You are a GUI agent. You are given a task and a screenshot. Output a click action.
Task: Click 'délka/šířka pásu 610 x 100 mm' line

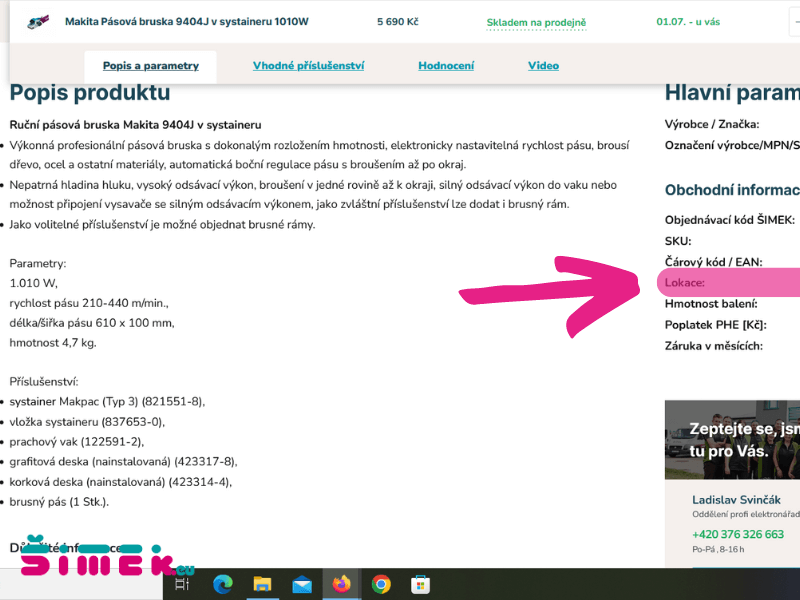(x=92, y=323)
